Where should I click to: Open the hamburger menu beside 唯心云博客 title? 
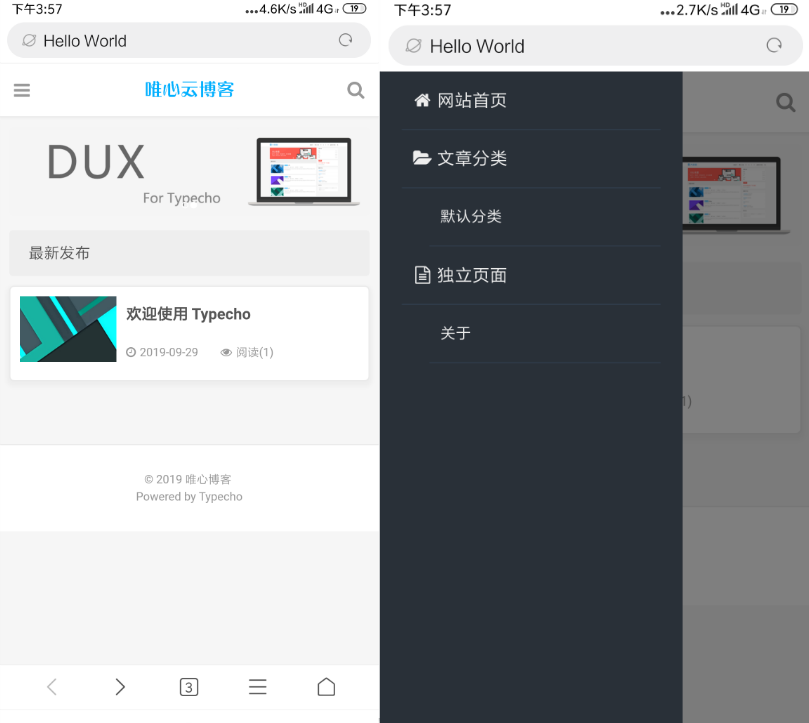coord(22,90)
